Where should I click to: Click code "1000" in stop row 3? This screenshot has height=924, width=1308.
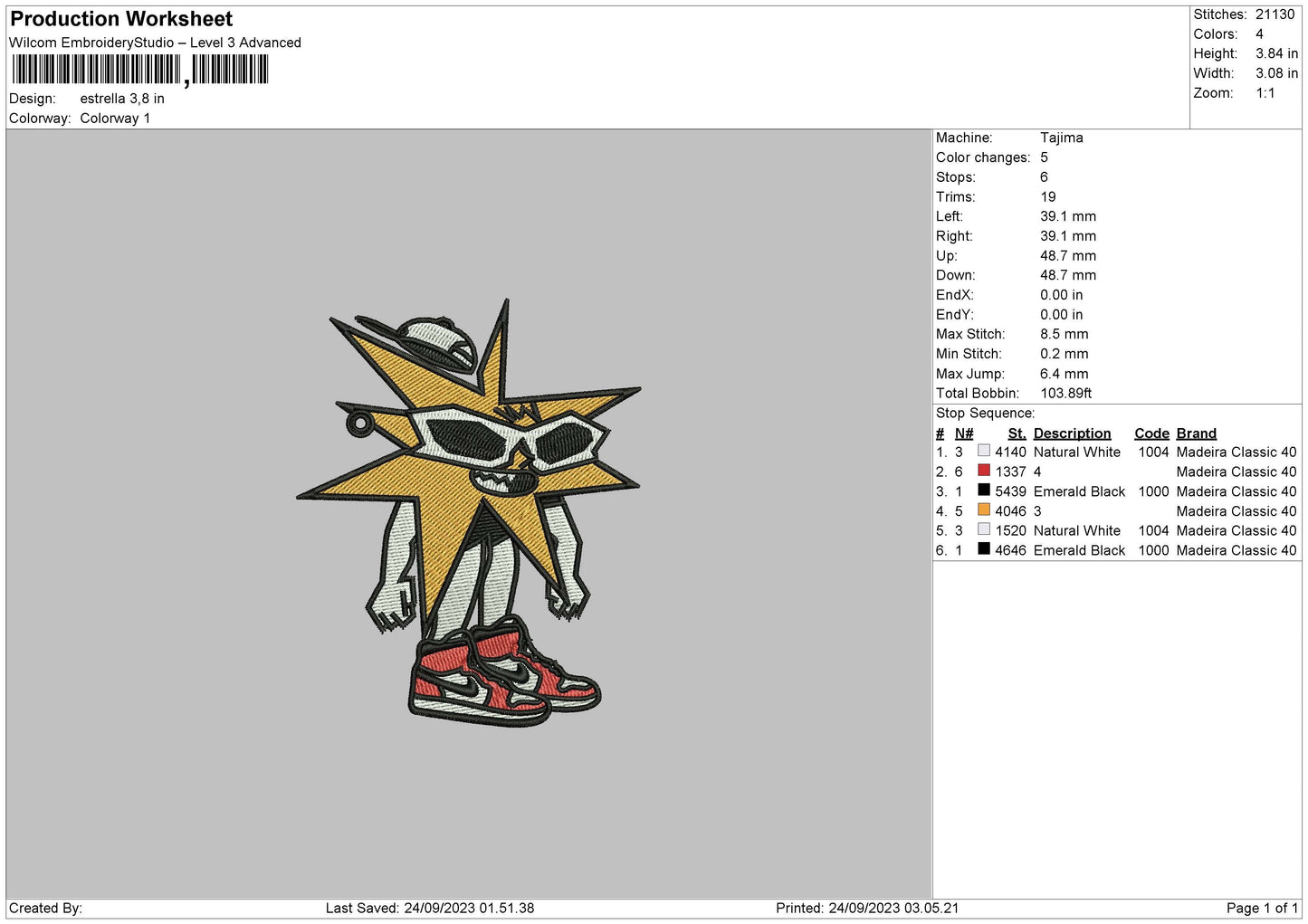coord(1153,492)
